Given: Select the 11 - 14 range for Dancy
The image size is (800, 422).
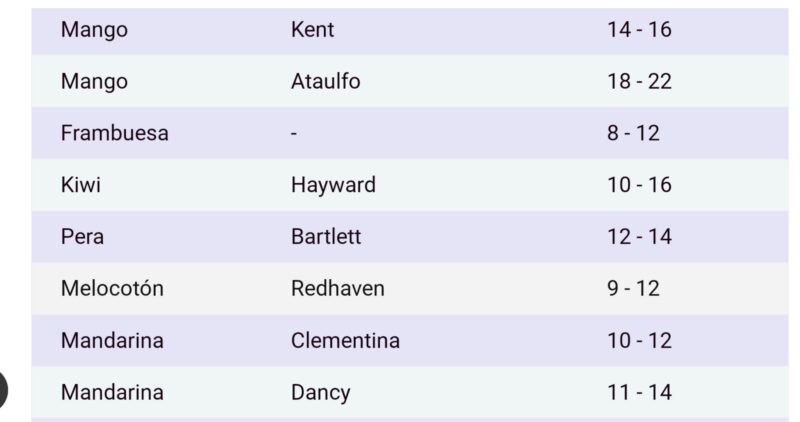Looking at the screenshot, I should 639,393.
